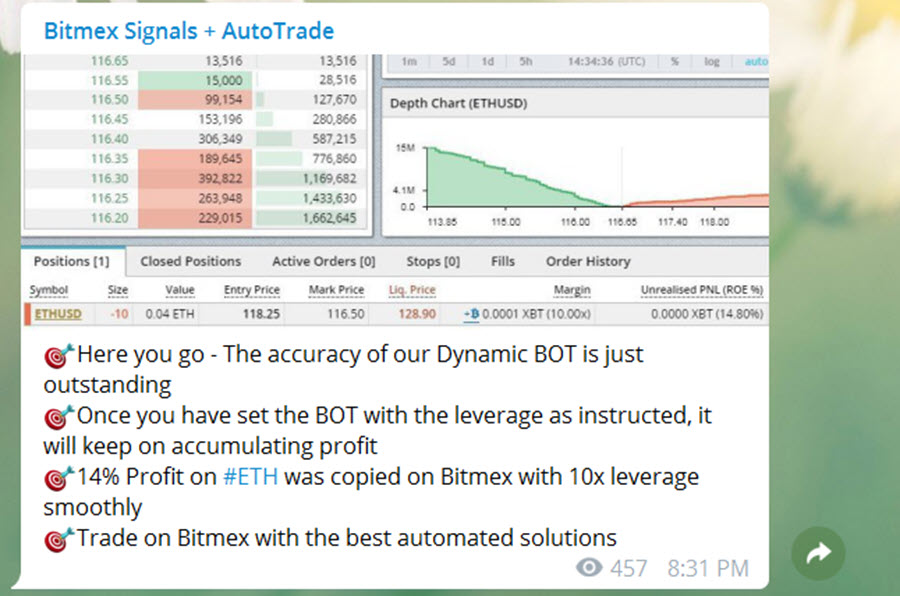Open the Active Orders [0] tab
This screenshot has height=596, width=900.
click(x=324, y=261)
